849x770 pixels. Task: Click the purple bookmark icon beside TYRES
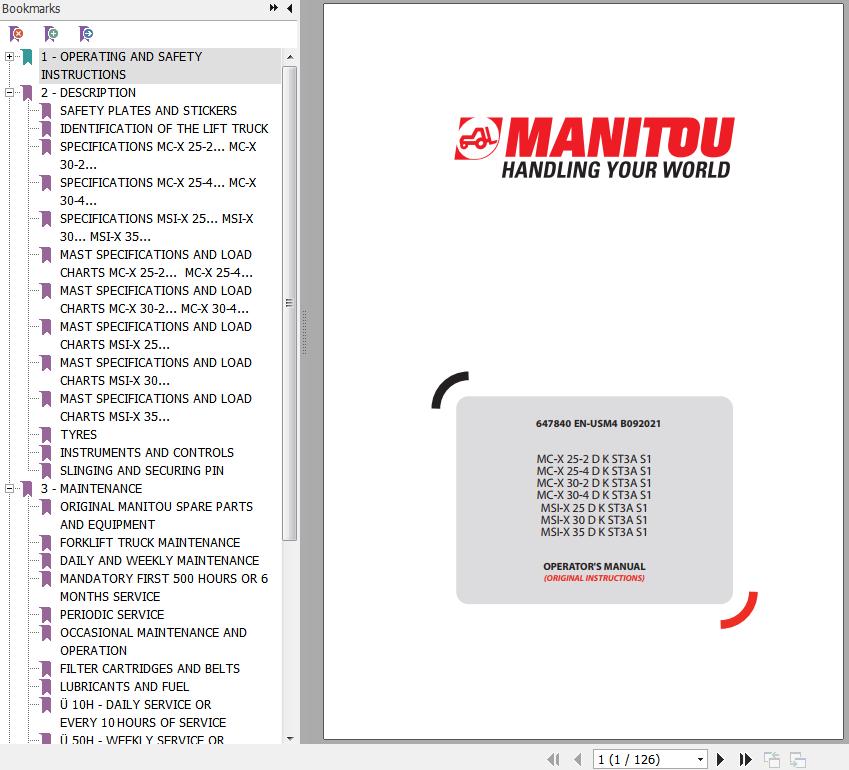[47, 435]
